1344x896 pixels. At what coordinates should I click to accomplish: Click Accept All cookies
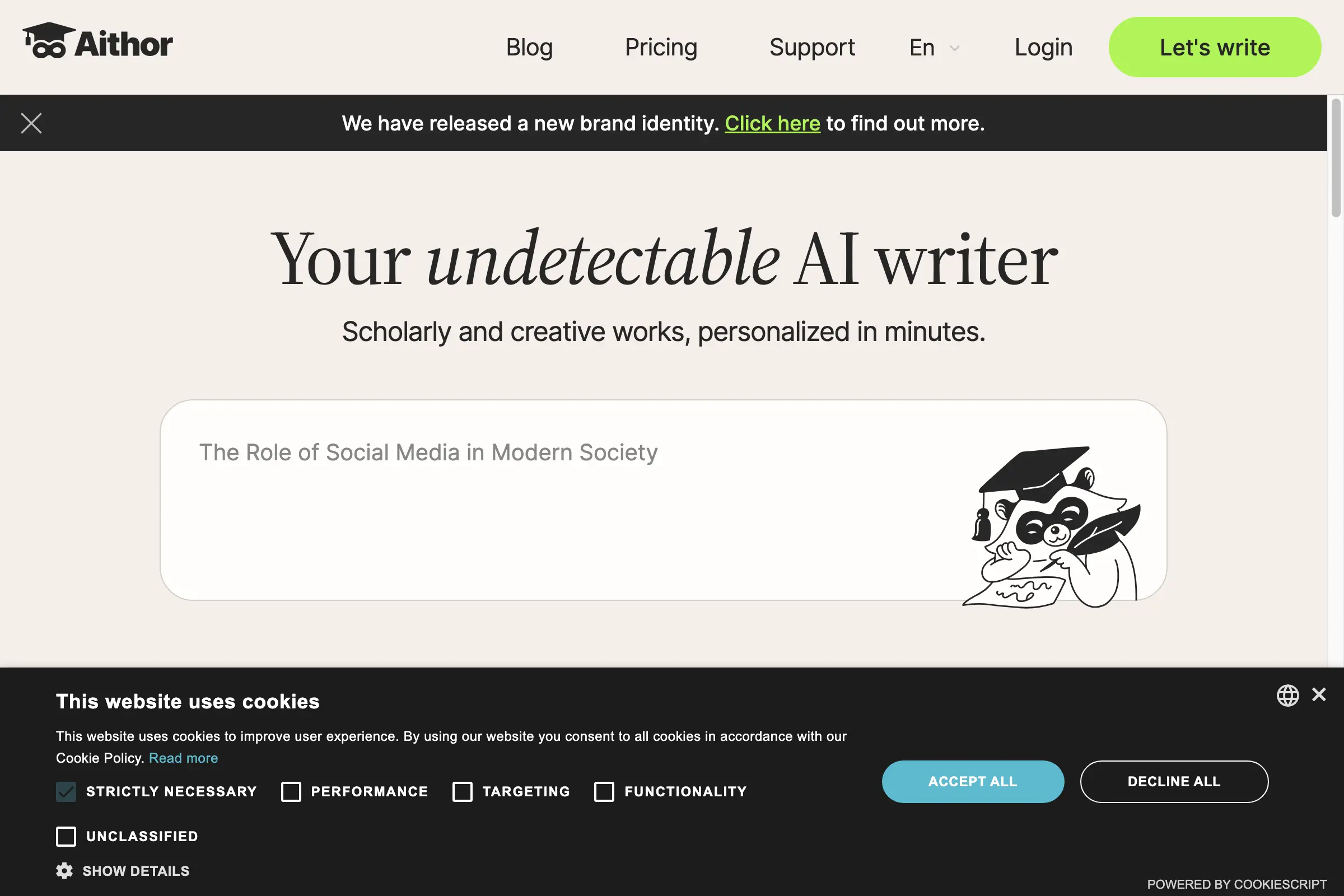[973, 781]
